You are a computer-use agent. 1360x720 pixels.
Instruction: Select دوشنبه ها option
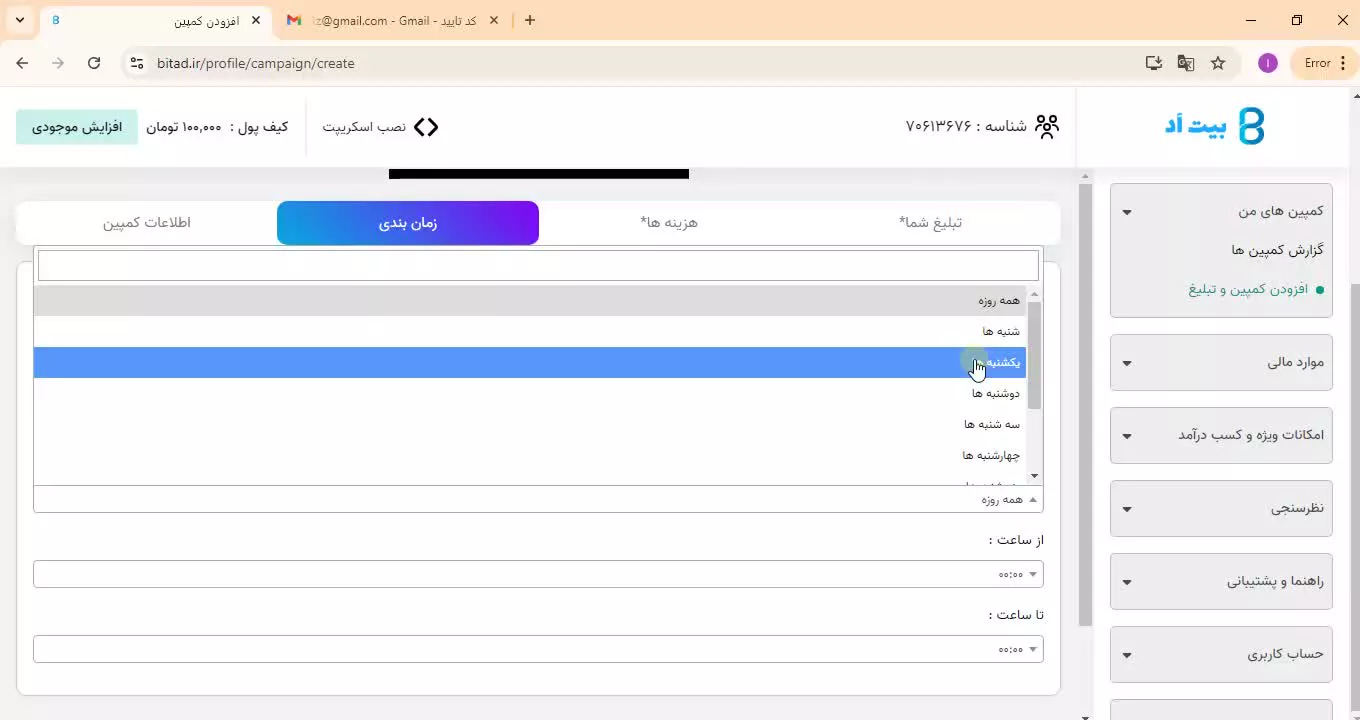530,393
